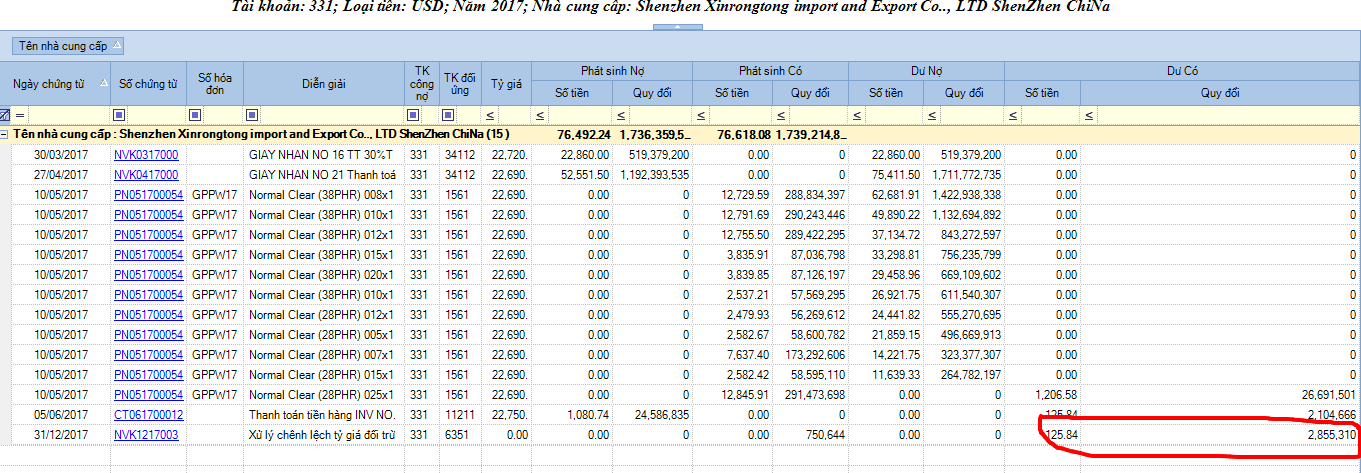Toggle sort arrow on Tên nhà cung cấp group chip

point(117,46)
